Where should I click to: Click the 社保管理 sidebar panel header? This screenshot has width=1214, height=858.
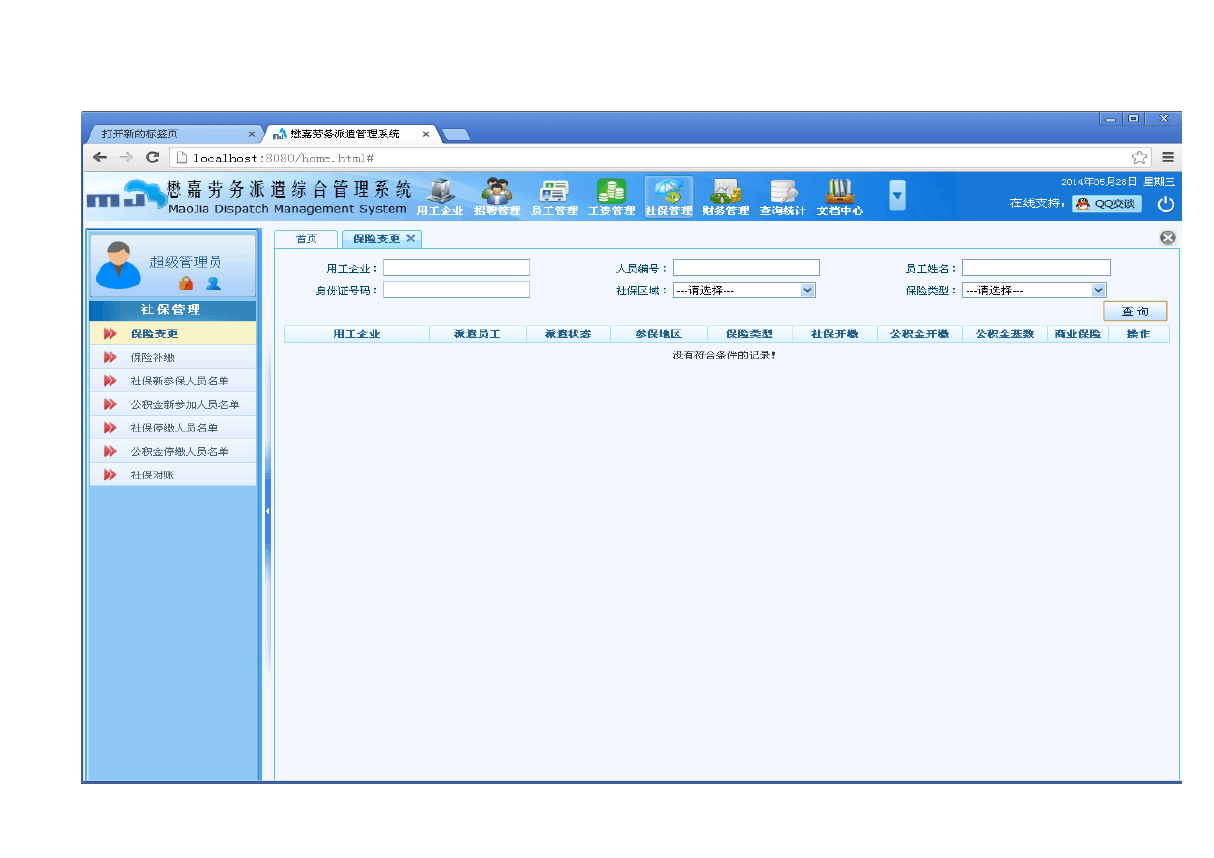(x=172, y=310)
